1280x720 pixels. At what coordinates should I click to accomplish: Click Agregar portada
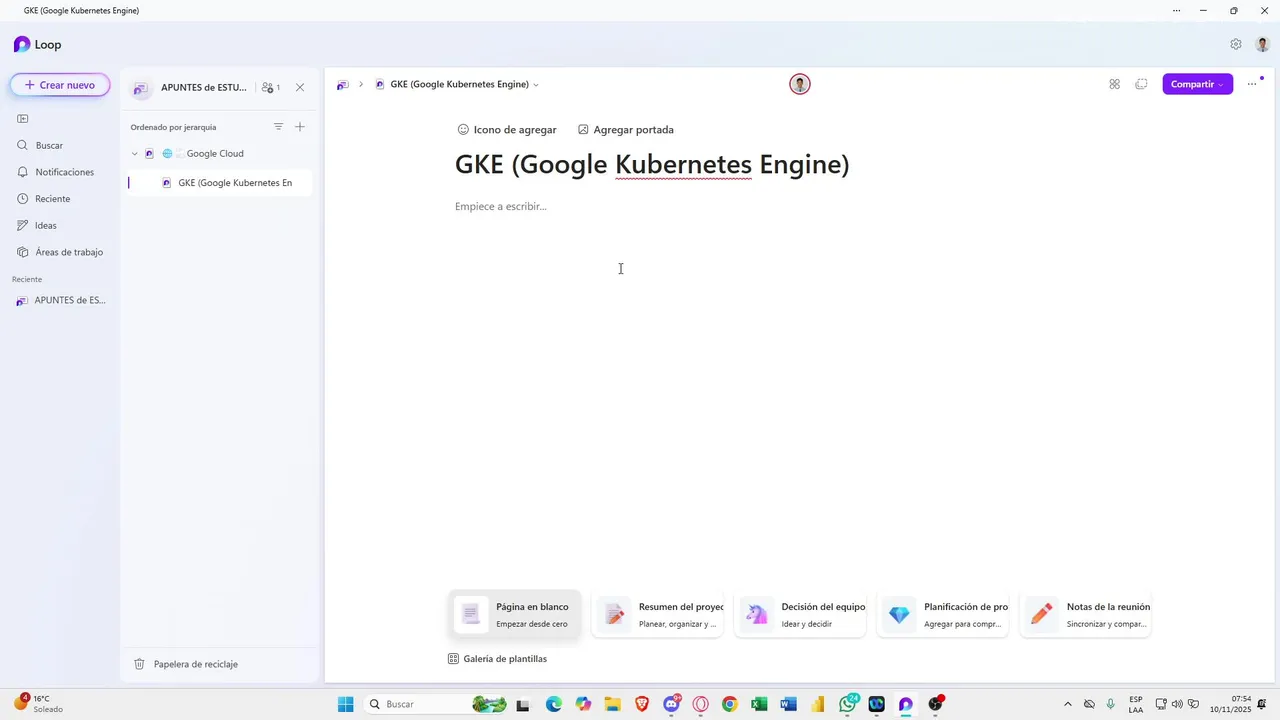[626, 130]
